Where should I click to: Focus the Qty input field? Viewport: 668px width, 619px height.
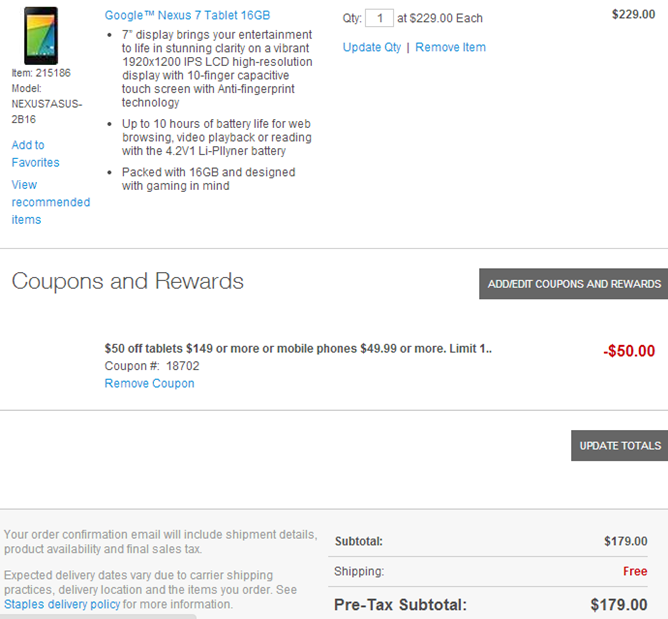(379, 18)
